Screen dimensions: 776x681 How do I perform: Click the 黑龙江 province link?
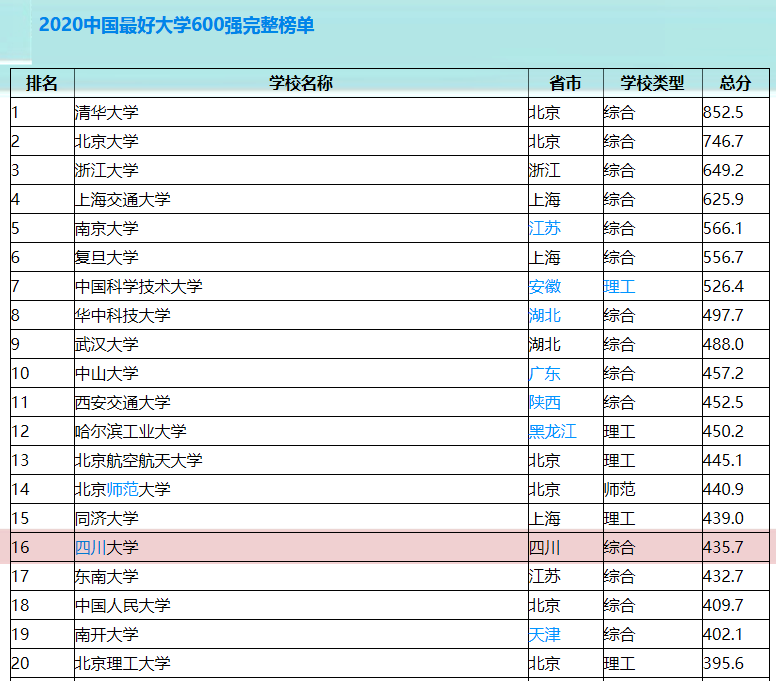tap(552, 432)
